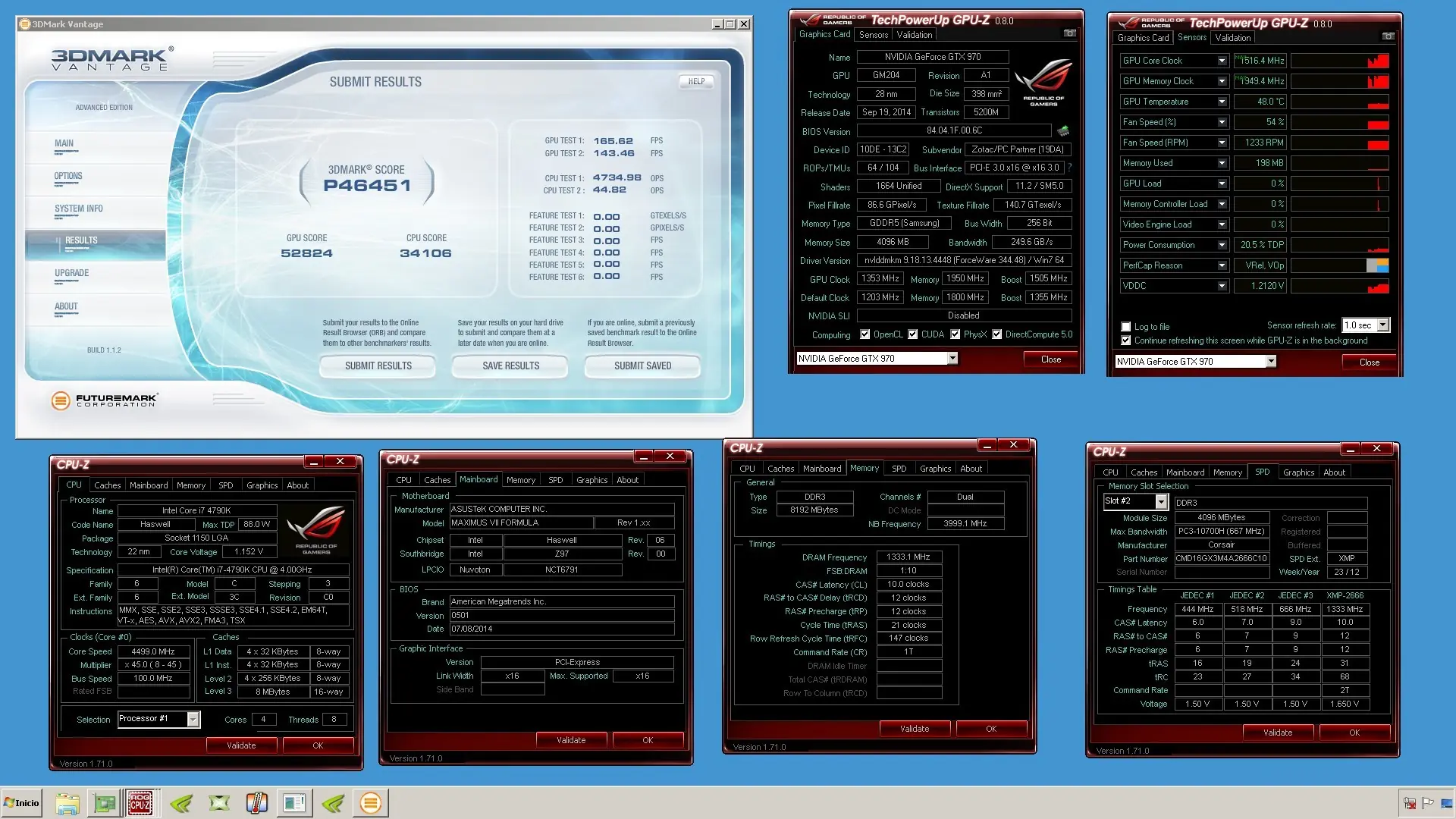Click the 3DMark Vantage title bar icon

[x=24, y=24]
